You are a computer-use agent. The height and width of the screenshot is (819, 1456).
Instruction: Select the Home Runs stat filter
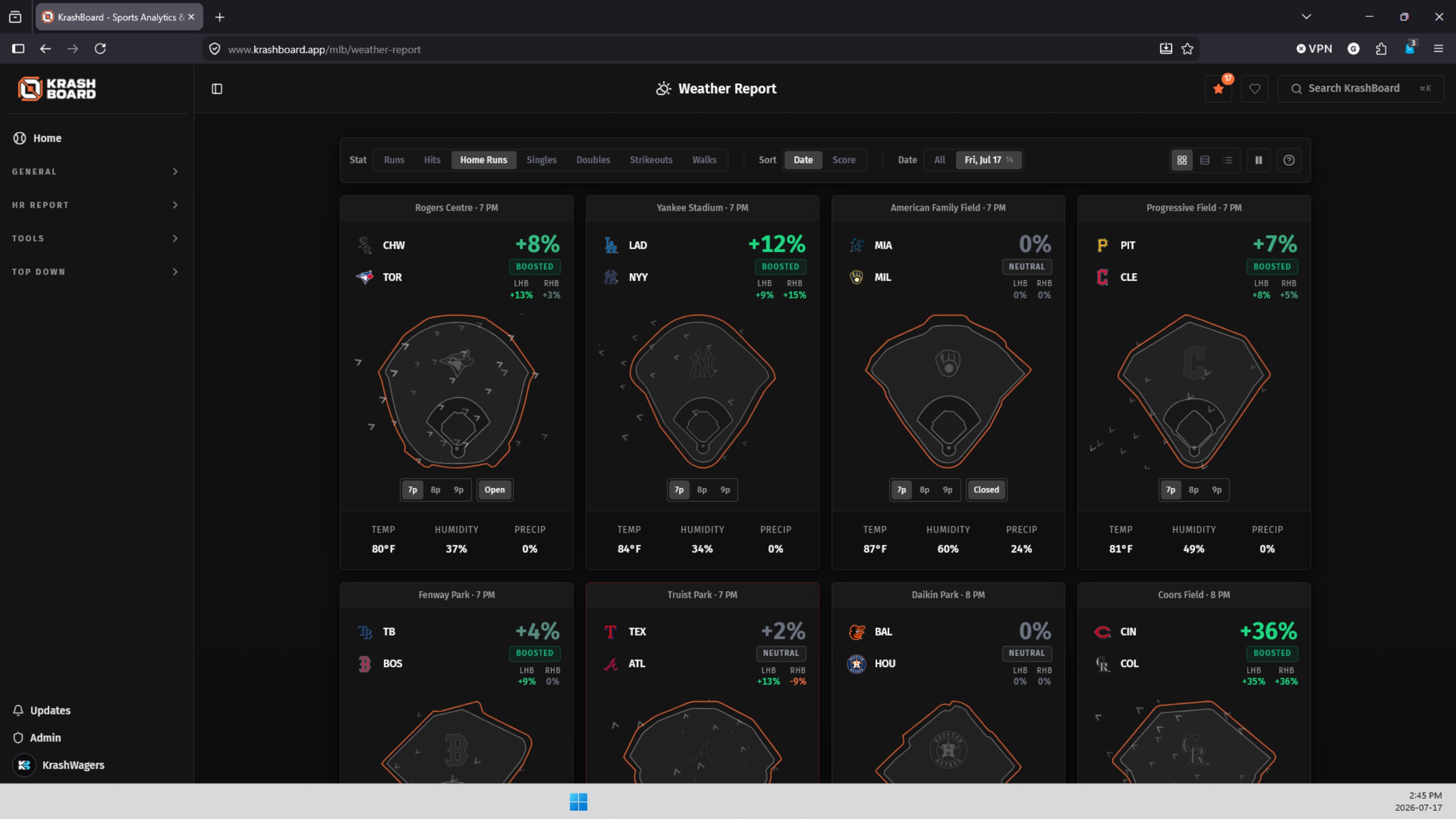(x=484, y=161)
